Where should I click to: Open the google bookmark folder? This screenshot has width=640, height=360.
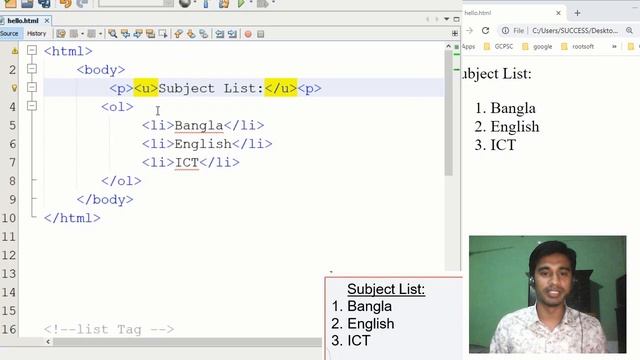click(537, 47)
